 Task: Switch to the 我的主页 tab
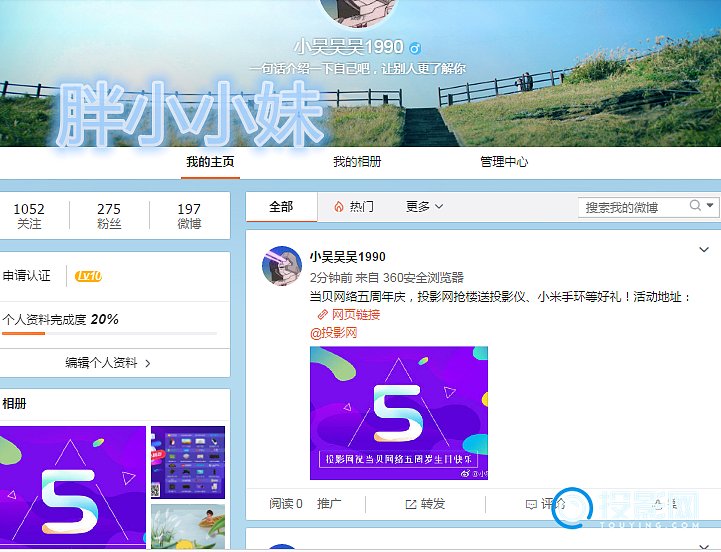pyautogui.click(x=210, y=162)
